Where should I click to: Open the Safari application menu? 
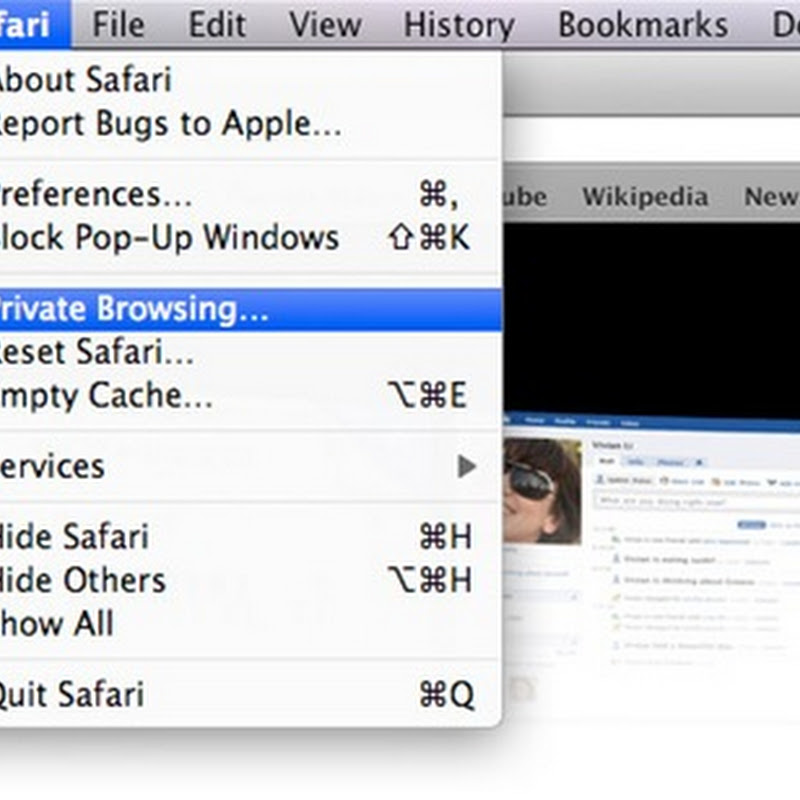pos(35,24)
